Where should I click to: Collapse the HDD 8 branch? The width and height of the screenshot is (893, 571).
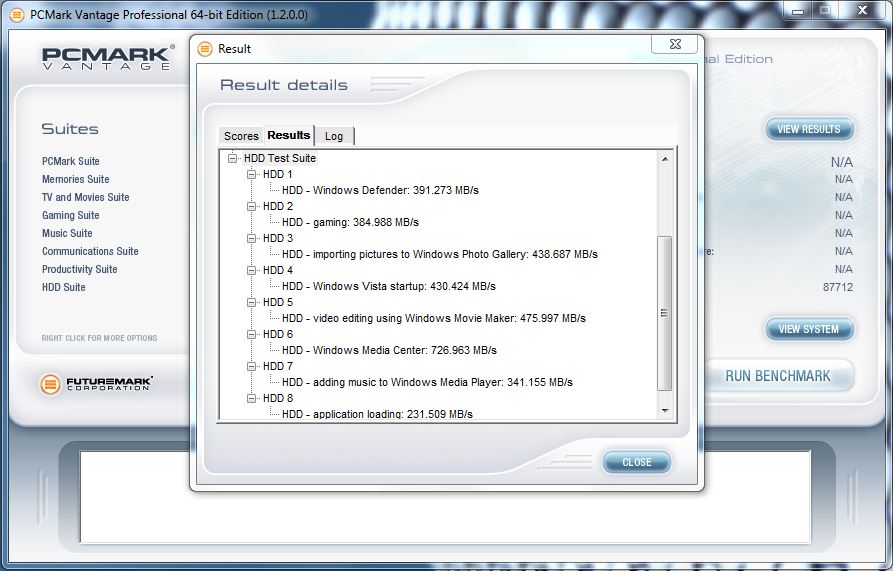pyautogui.click(x=252, y=398)
